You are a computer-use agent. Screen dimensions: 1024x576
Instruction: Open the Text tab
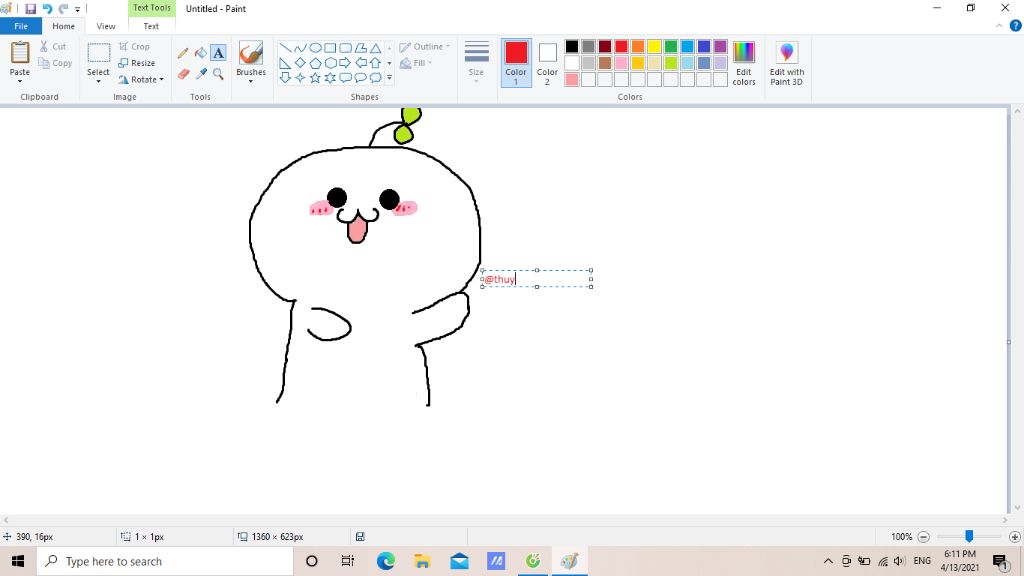pos(151,26)
